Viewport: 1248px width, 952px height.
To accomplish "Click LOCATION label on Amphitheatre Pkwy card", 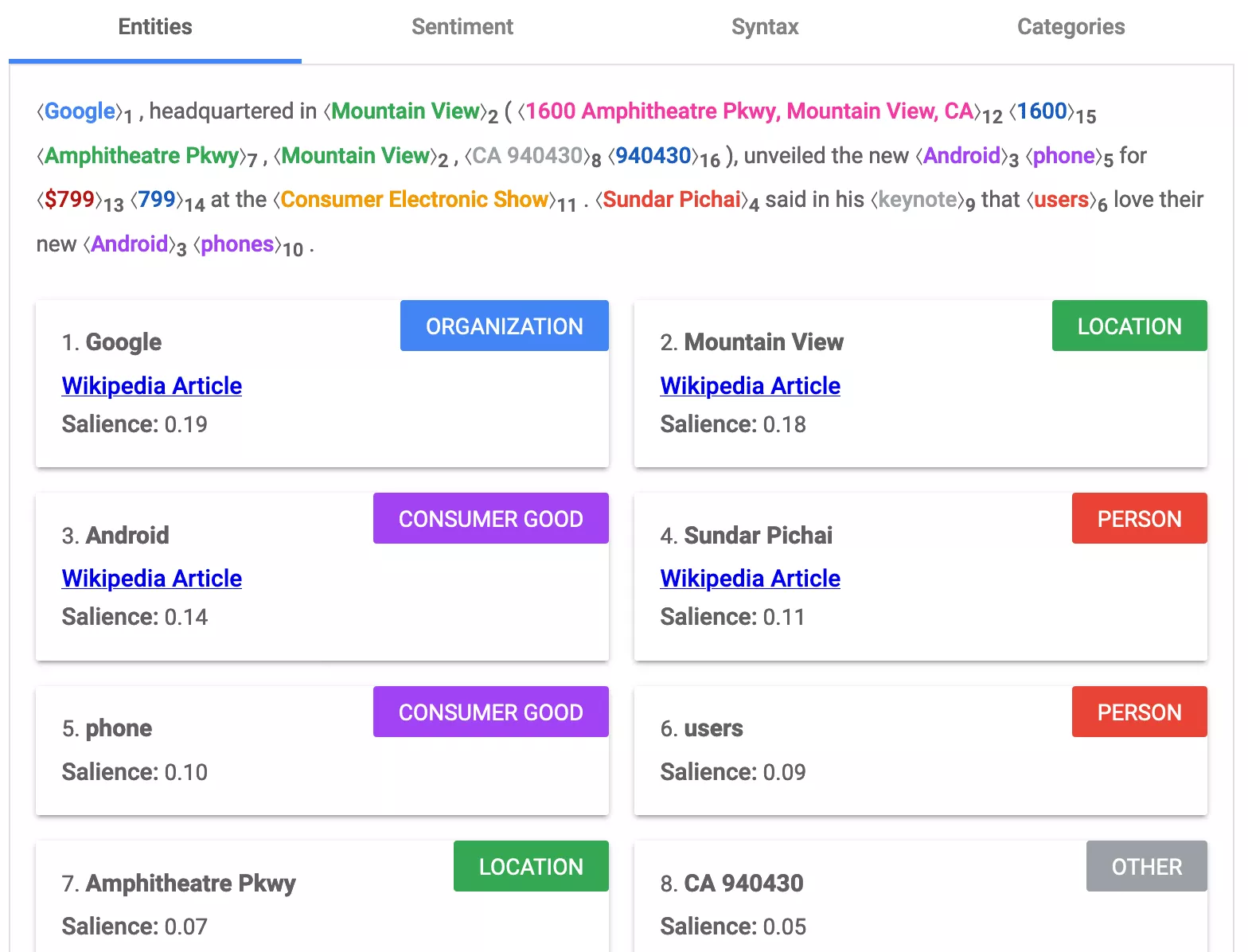I will click(531, 866).
